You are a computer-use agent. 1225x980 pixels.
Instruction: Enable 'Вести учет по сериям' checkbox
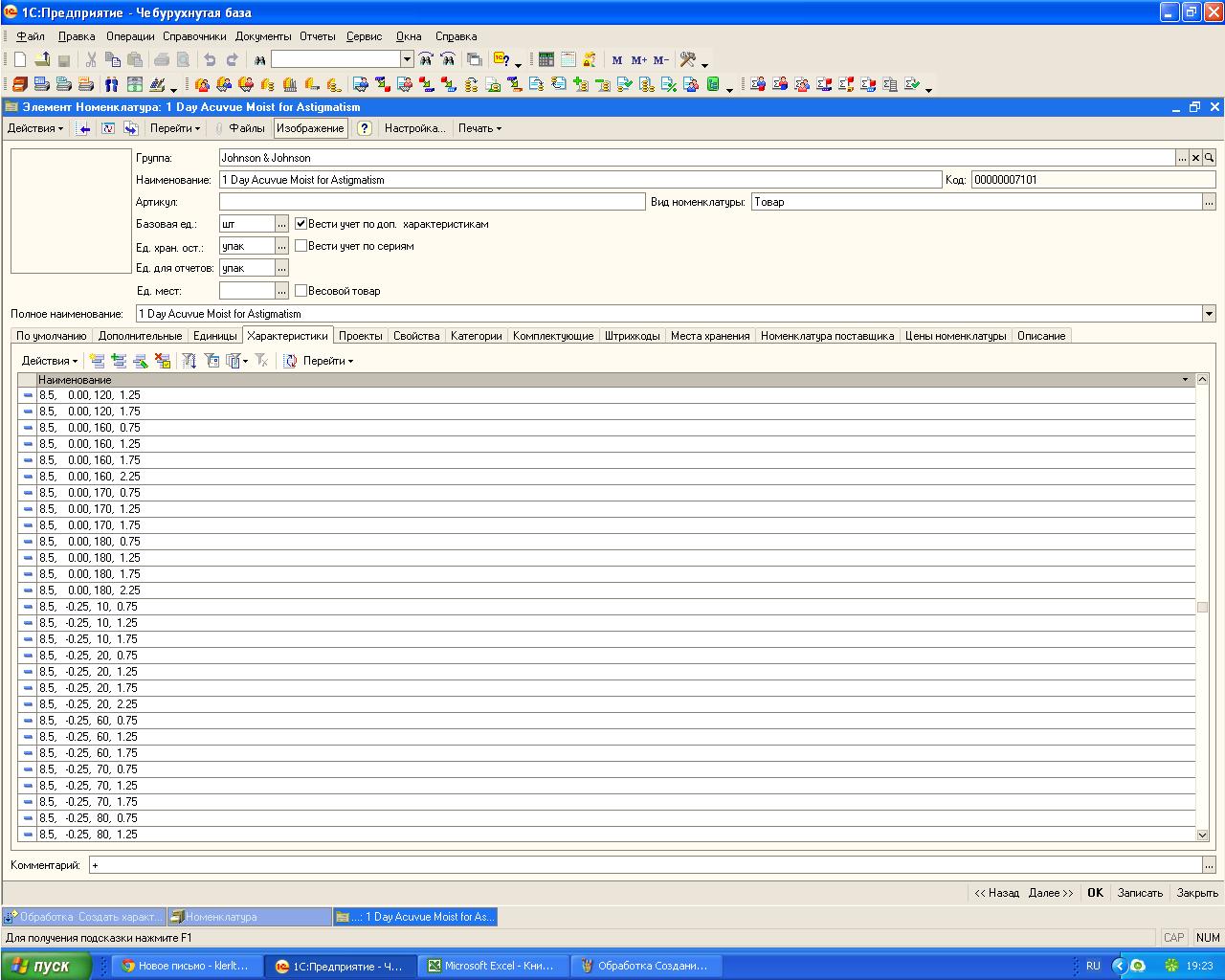pos(301,246)
